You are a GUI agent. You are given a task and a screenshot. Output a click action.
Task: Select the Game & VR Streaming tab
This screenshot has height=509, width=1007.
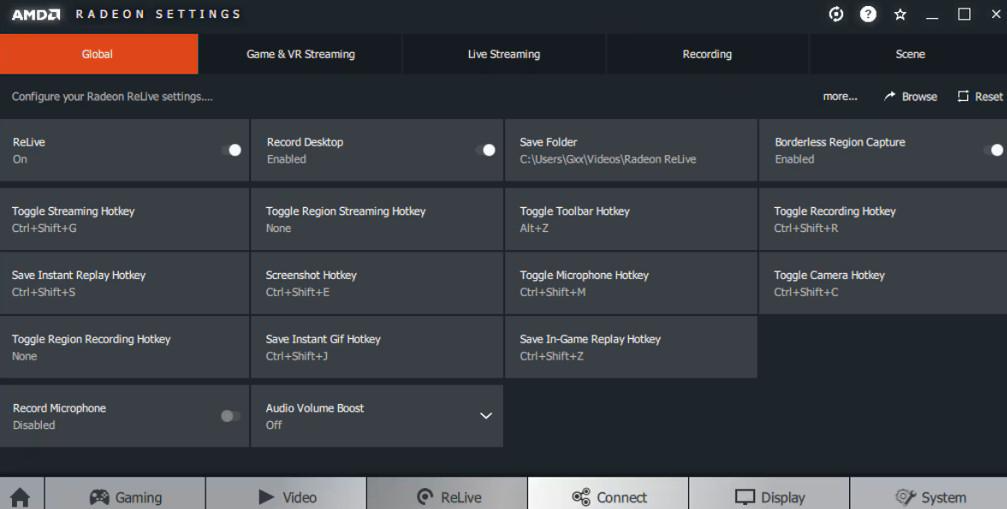click(x=300, y=54)
